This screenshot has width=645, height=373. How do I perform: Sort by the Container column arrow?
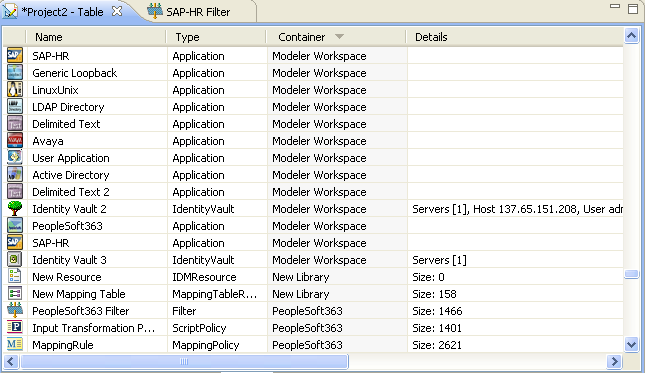[339, 37]
